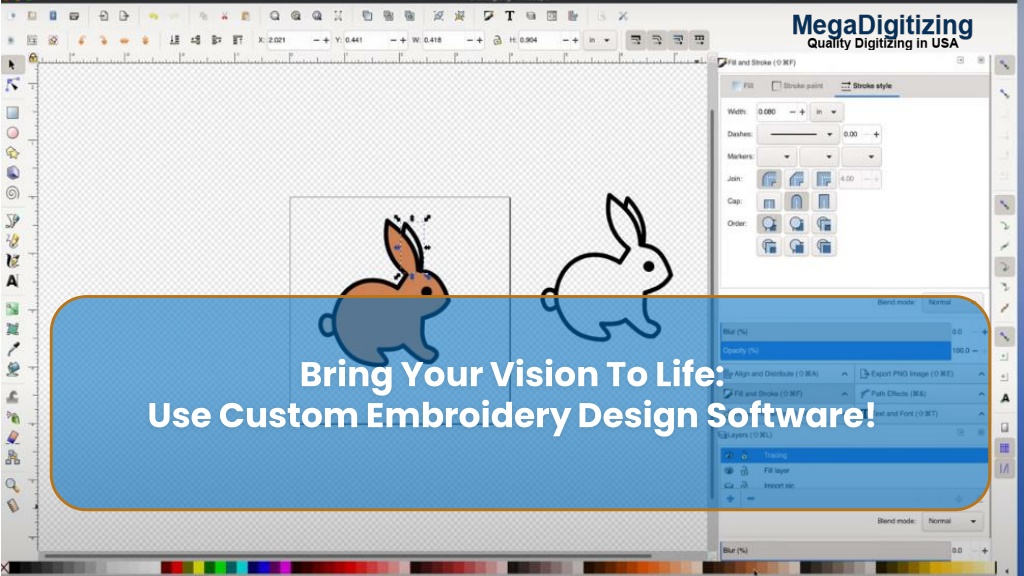Select the Node edit tool
The image size is (1024, 576).
pyautogui.click(x=12, y=85)
